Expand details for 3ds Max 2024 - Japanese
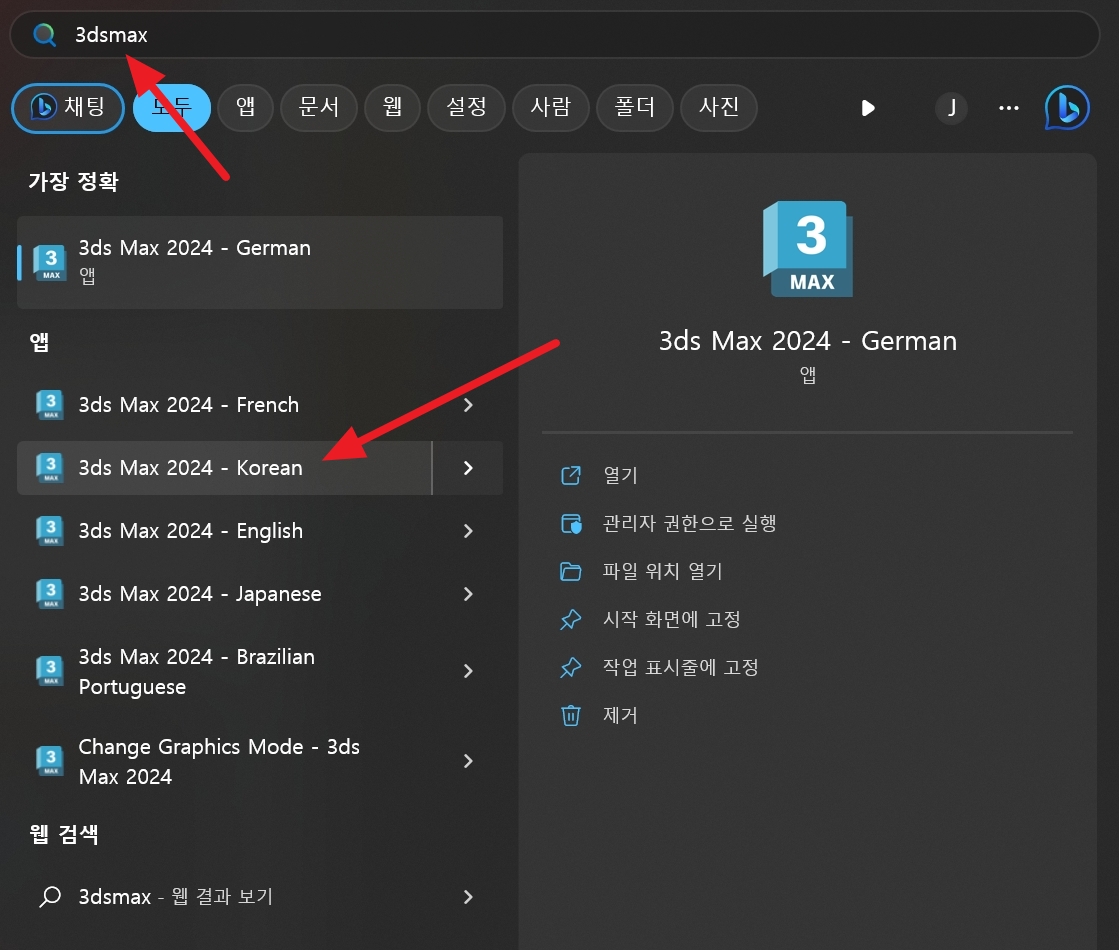 [468, 593]
